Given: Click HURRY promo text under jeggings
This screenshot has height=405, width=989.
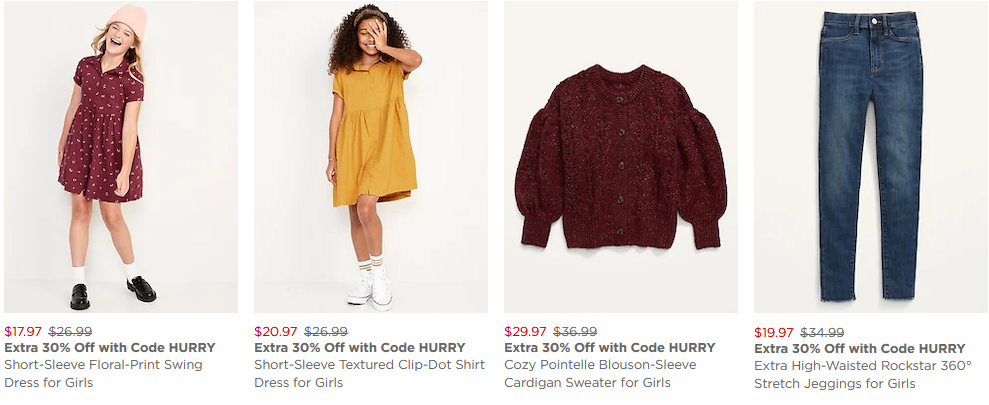Looking at the screenshot, I should point(860,349).
